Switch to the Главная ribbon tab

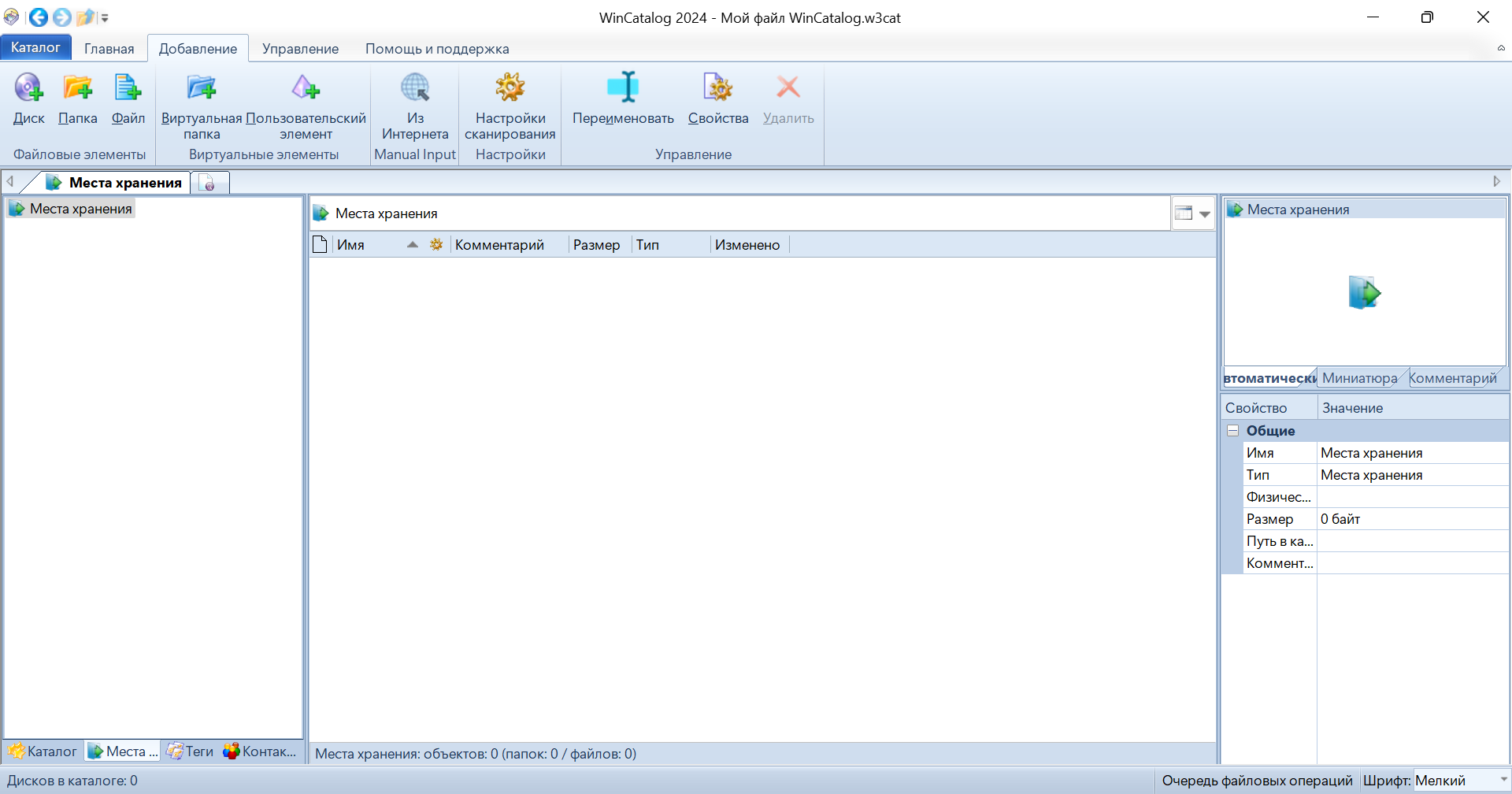pyautogui.click(x=109, y=48)
